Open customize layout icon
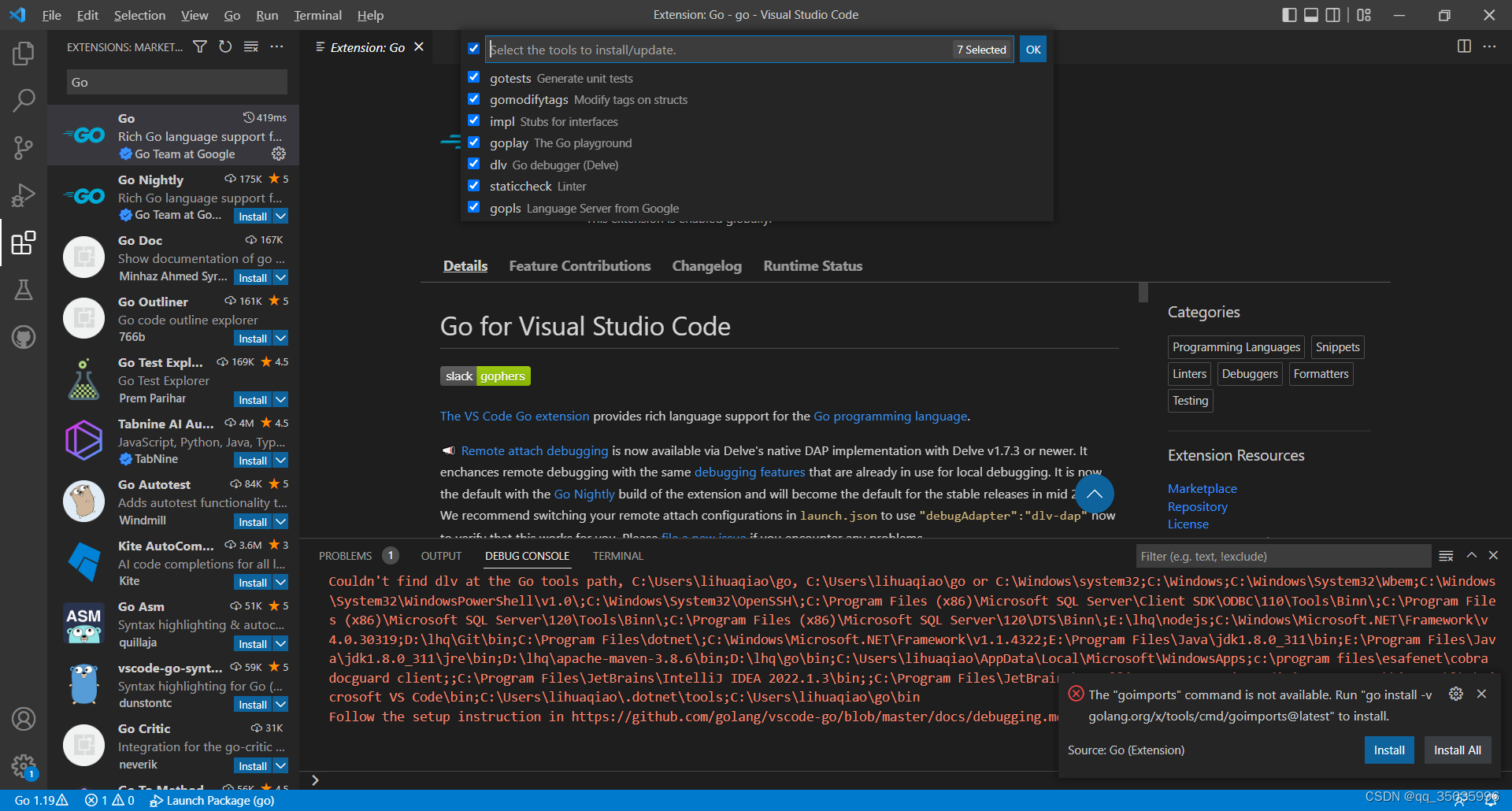This screenshot has width=1512, height=811. point(1364,15)
